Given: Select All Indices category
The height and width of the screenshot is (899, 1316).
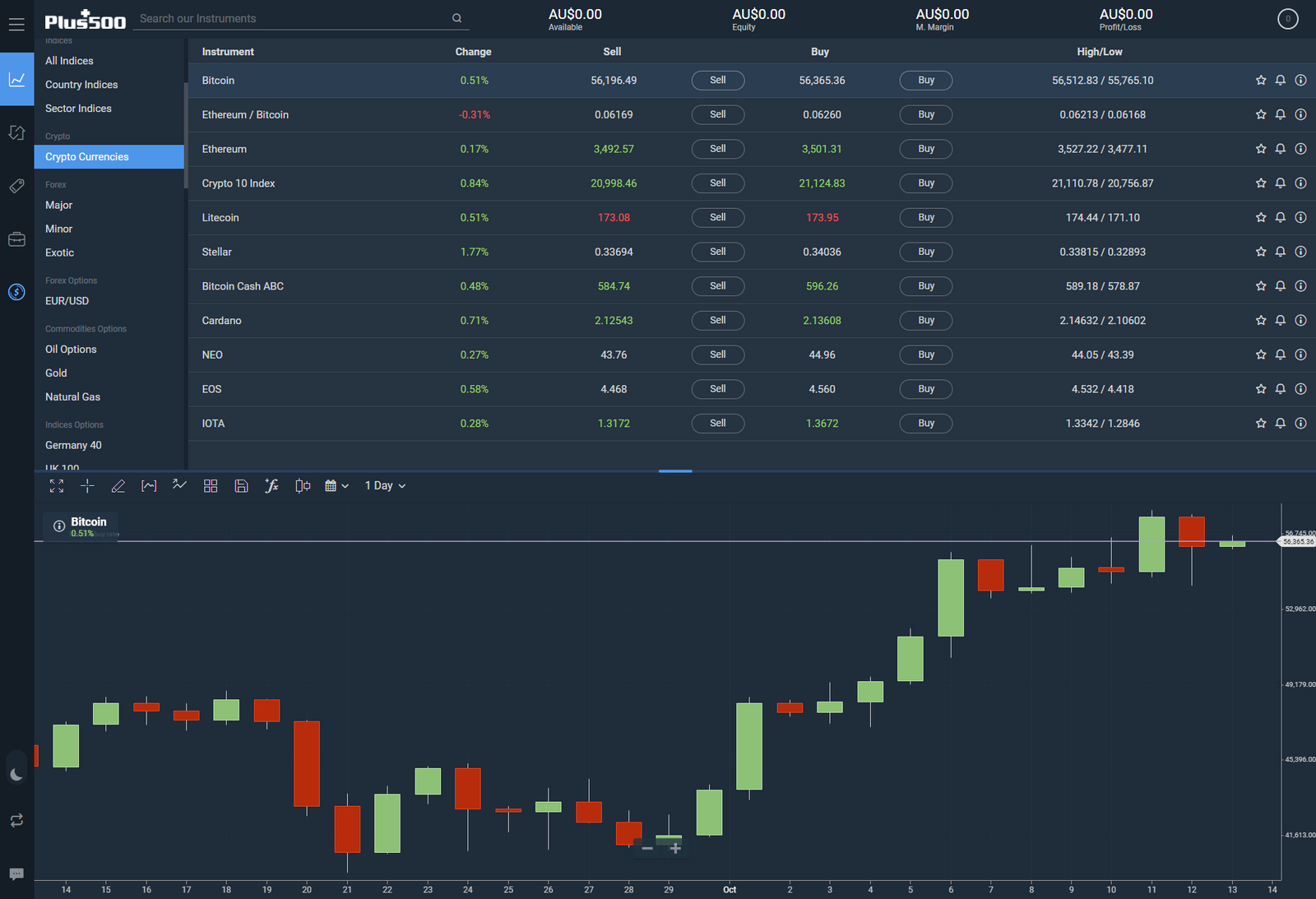Looking at the screenshot, I should point(69,61).
